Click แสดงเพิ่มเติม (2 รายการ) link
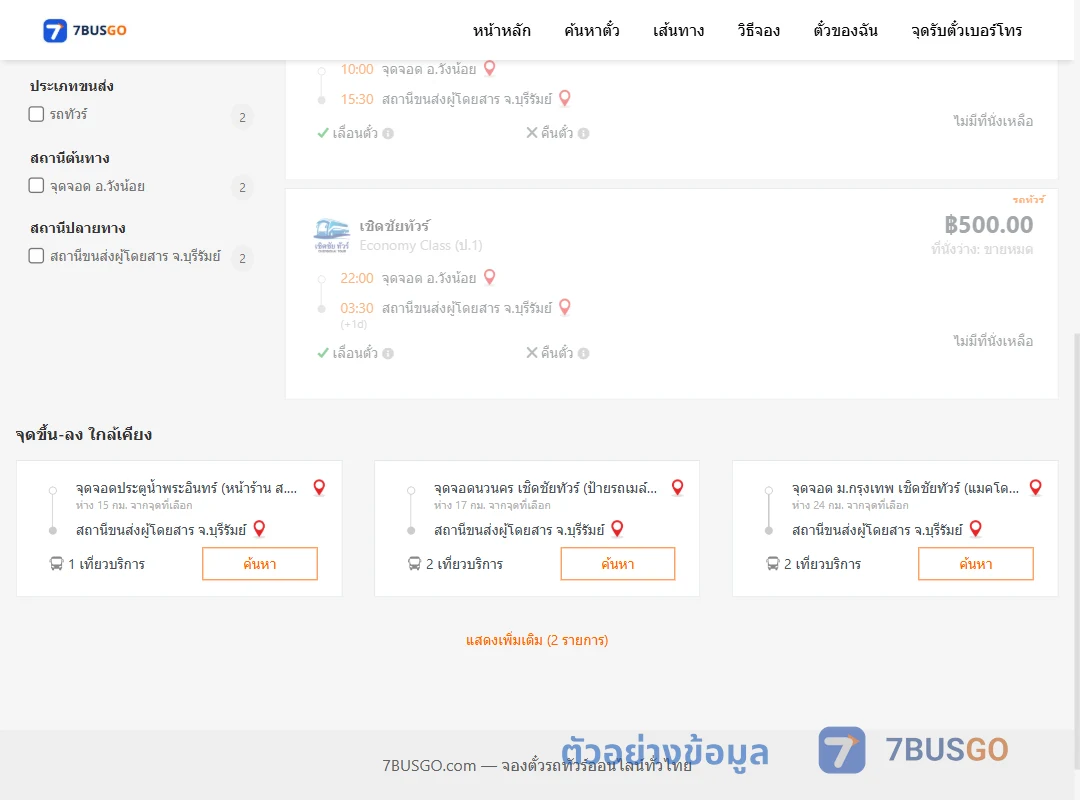The image size is (1080, 800). click(x=537, y=640)
